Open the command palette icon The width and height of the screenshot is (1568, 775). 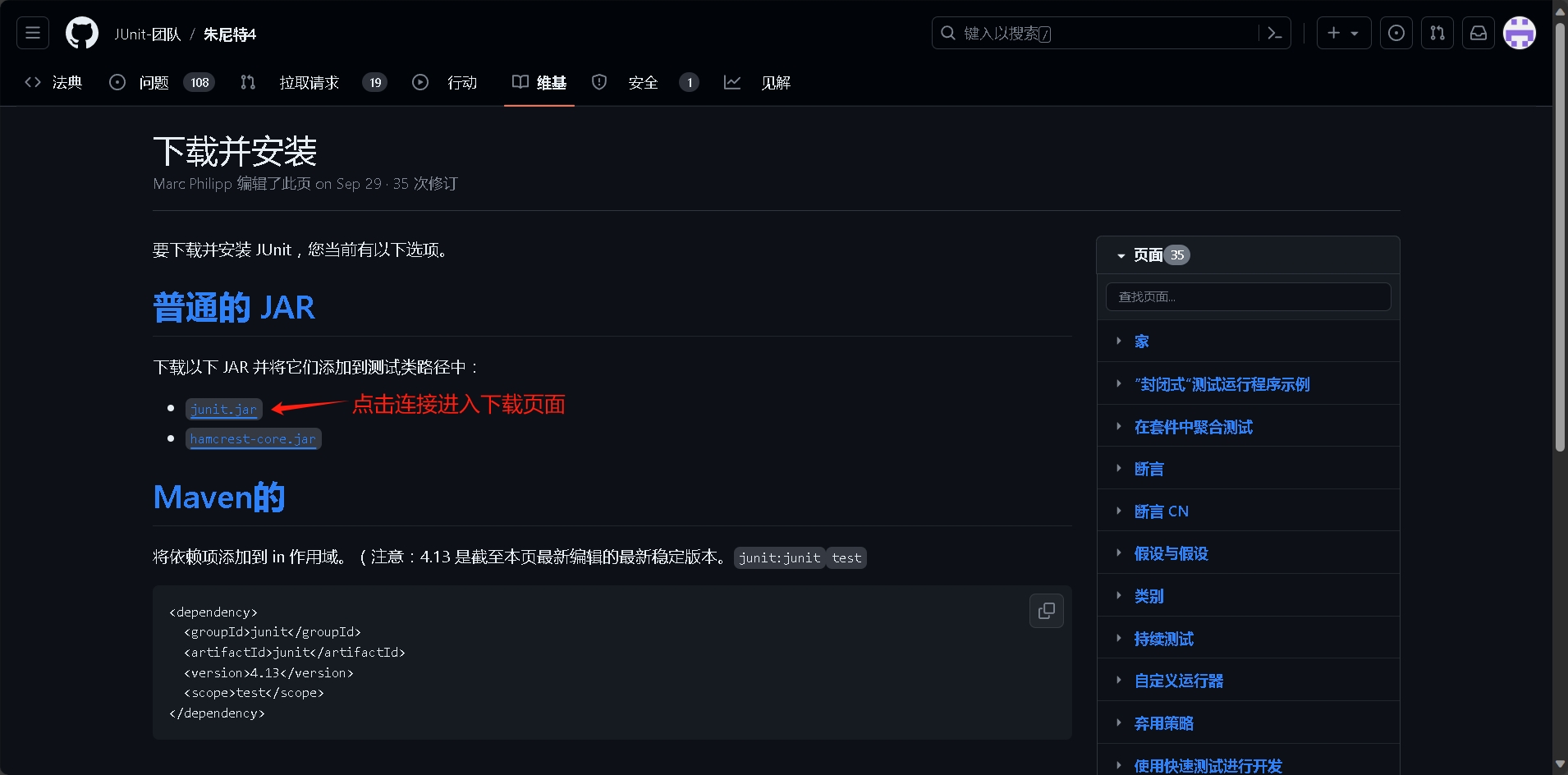1275,33
